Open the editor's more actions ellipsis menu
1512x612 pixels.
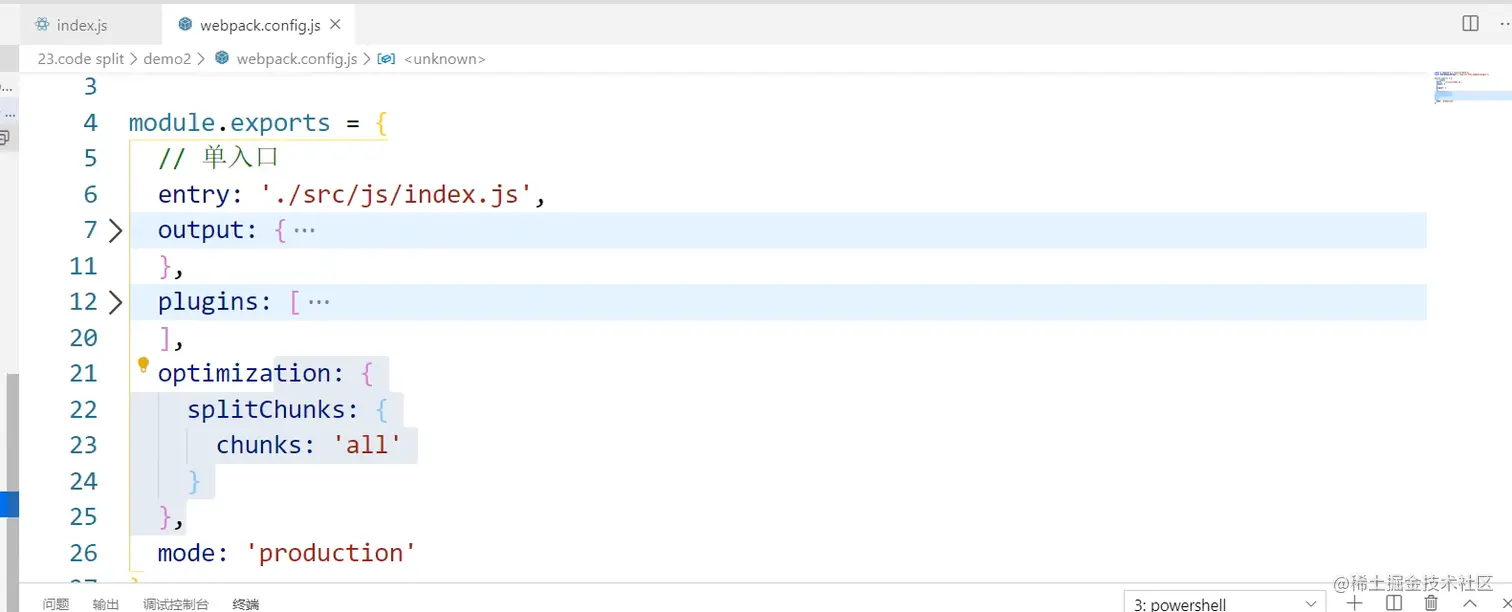1503,23
